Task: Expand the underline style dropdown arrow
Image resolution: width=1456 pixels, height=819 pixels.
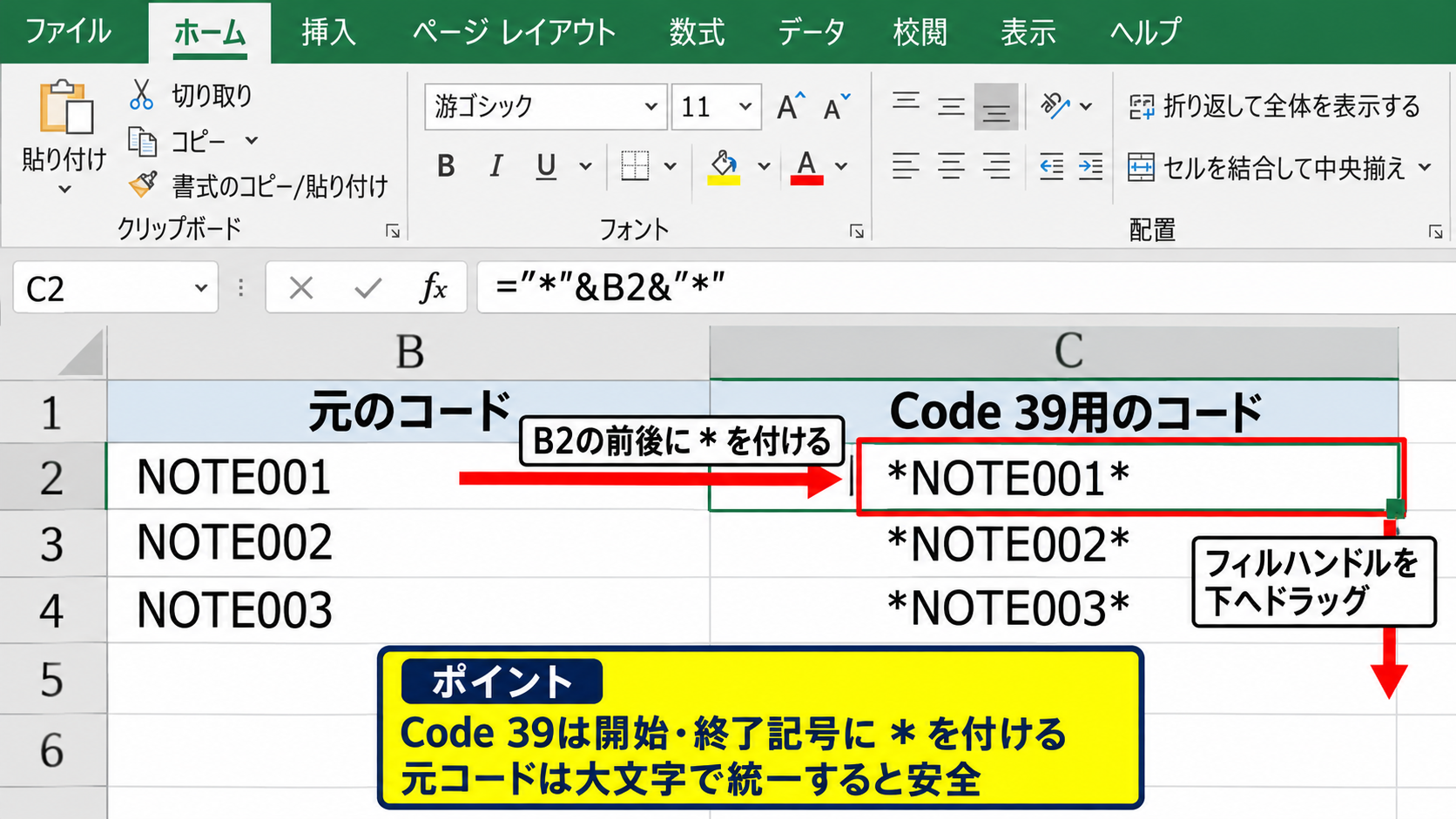Action: coord(585,165)
